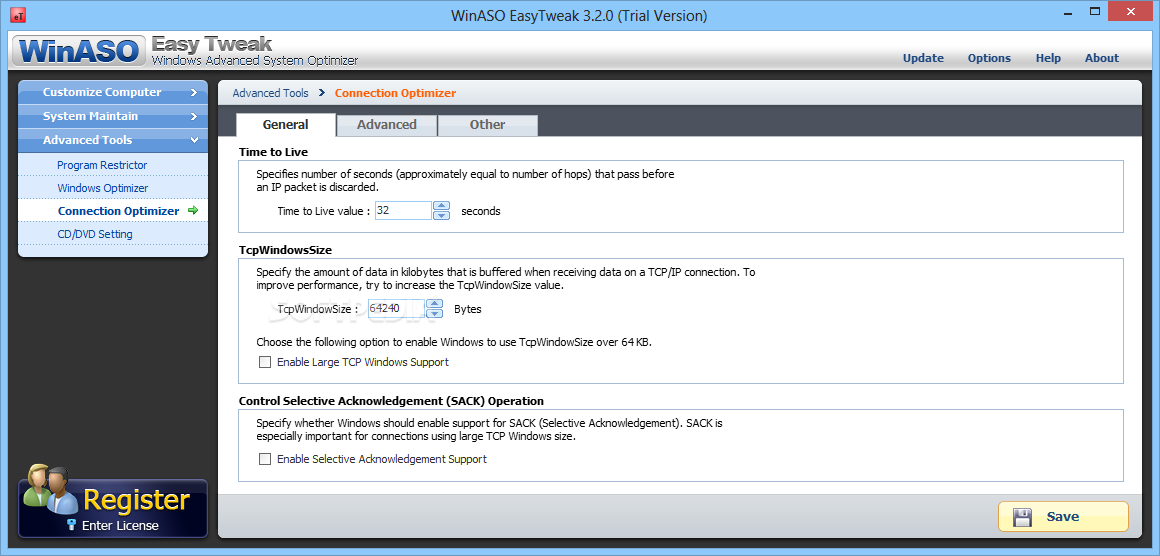Close the WinASO EasyTweak window
1160x556 pixels.
click(1130, 13)
